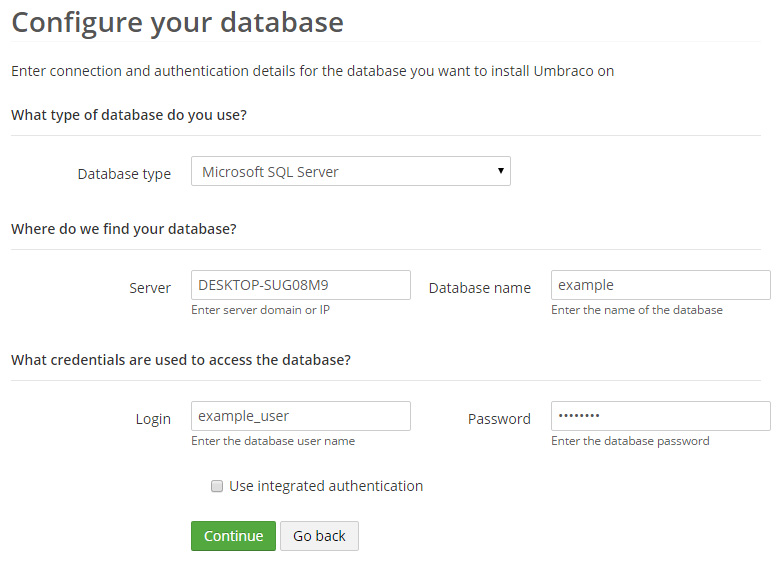Open the Database type dropdown
This screenshot has width=781, height=566.
[350, 171]
